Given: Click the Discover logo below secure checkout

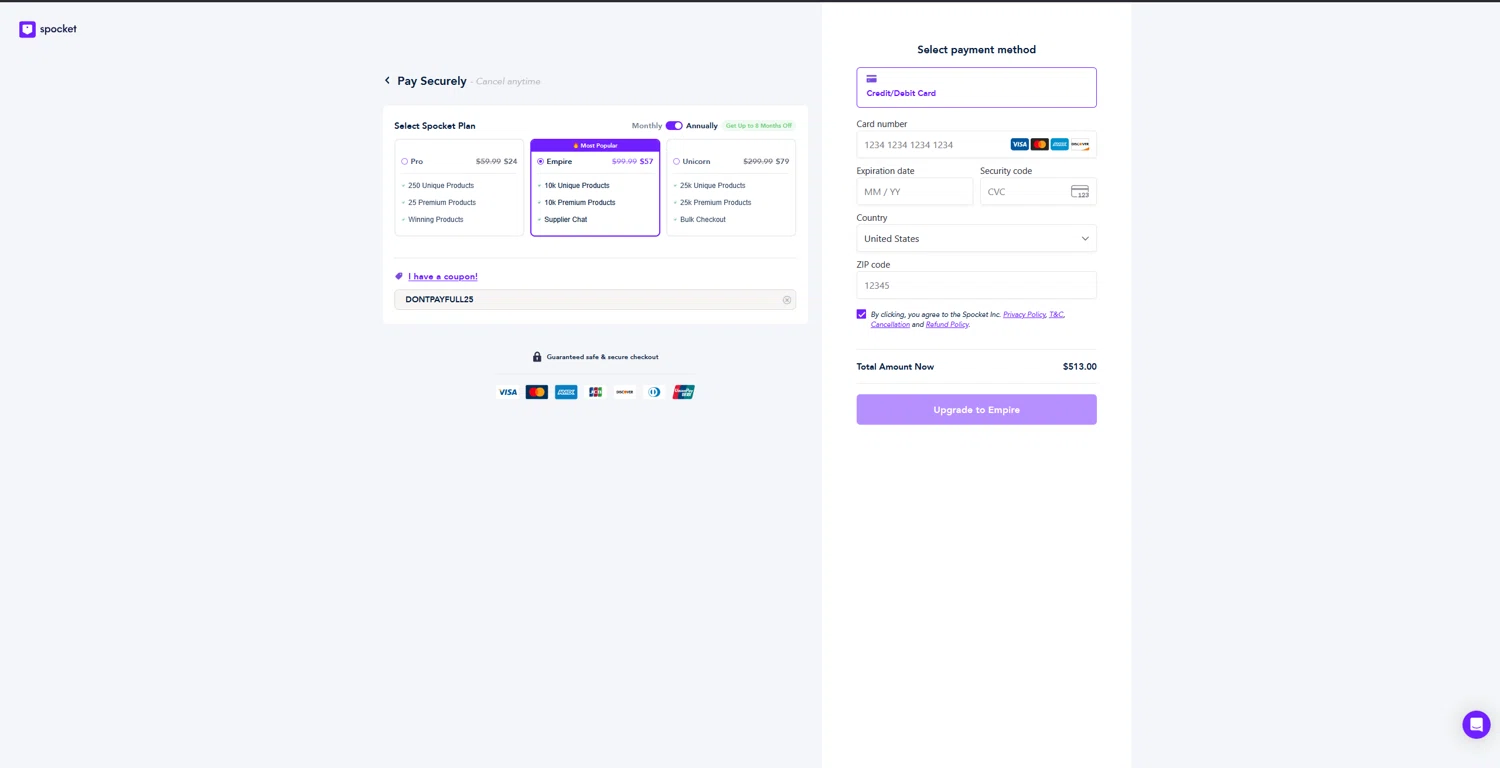Looking at the screenshot, I should [x=625, y=392].
